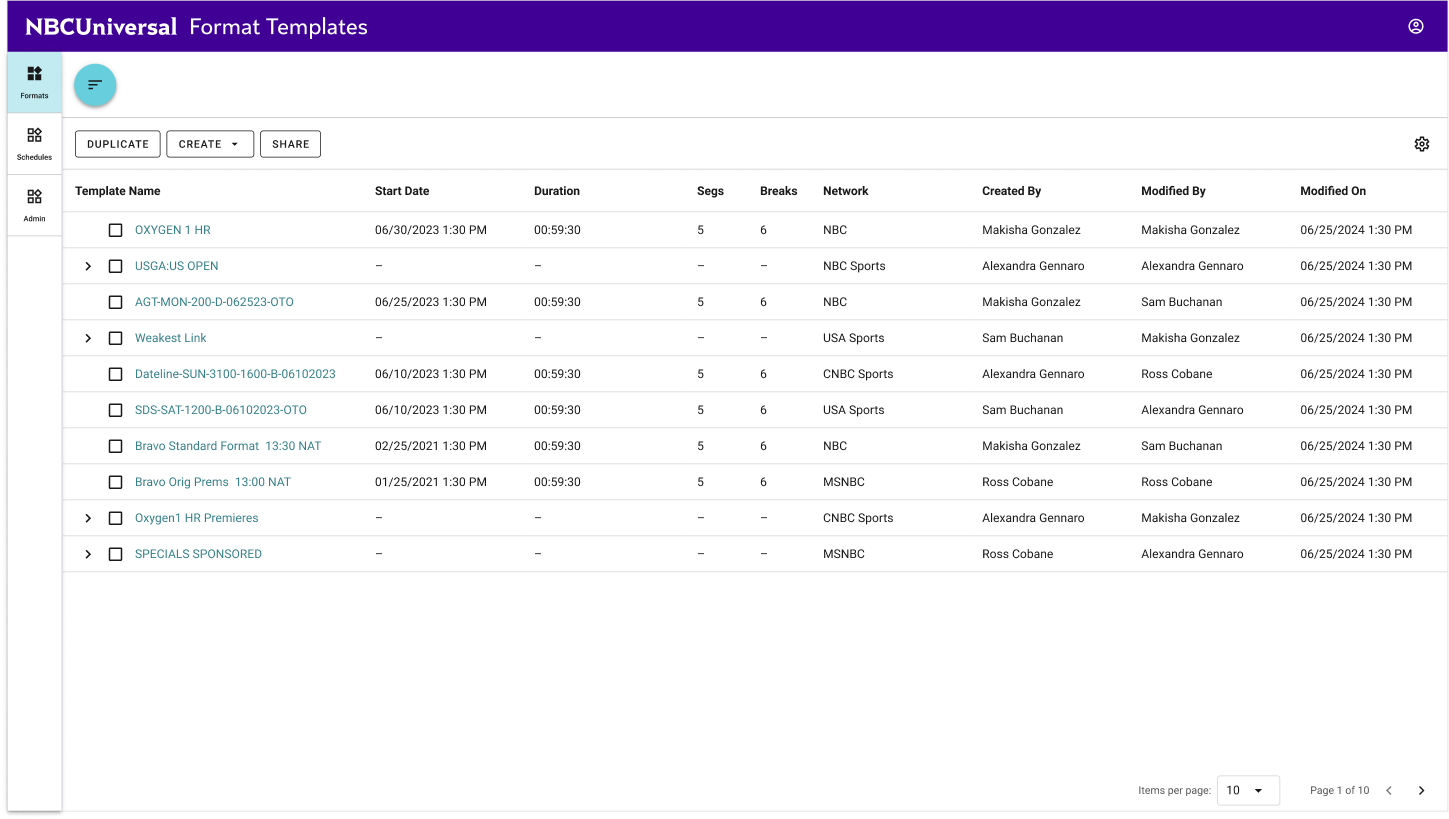
Task: Click the DUPLICATE button
Action: click(x=118, y=144)
